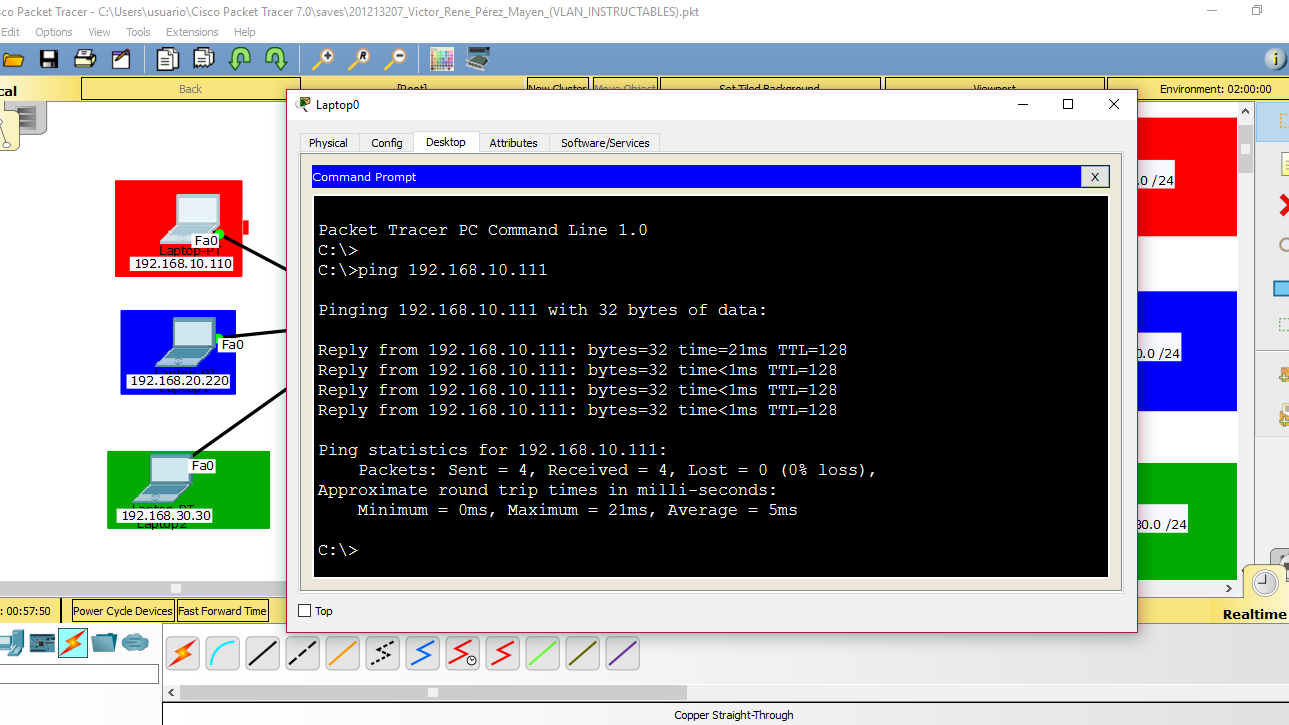Click the Back button in workspace bar
The width and height of the screenshot is (1289, 725).
190,89
